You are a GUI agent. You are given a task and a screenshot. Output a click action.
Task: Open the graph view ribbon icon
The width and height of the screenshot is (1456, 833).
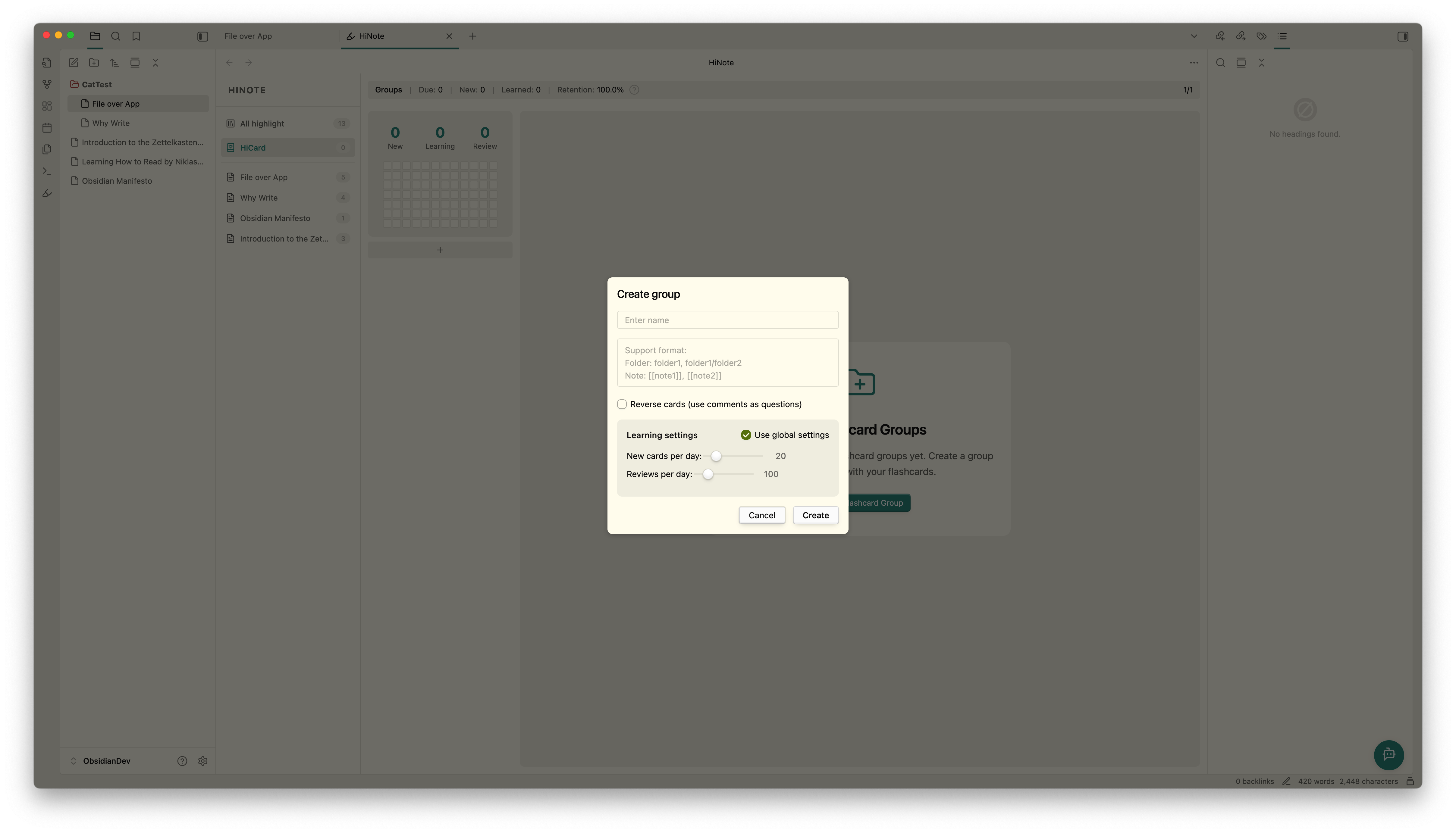pyautogui.click(x=47, y=84)
